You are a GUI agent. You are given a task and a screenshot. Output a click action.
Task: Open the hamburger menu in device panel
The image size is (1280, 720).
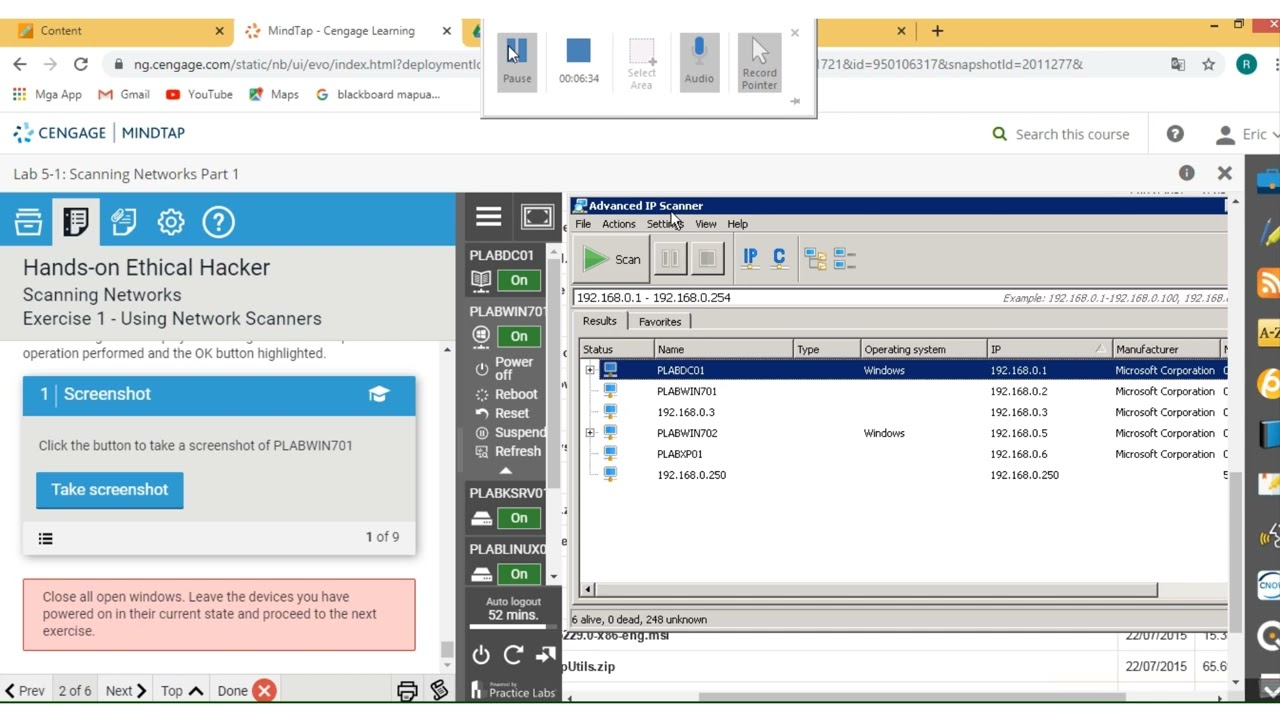click(488, 217)
